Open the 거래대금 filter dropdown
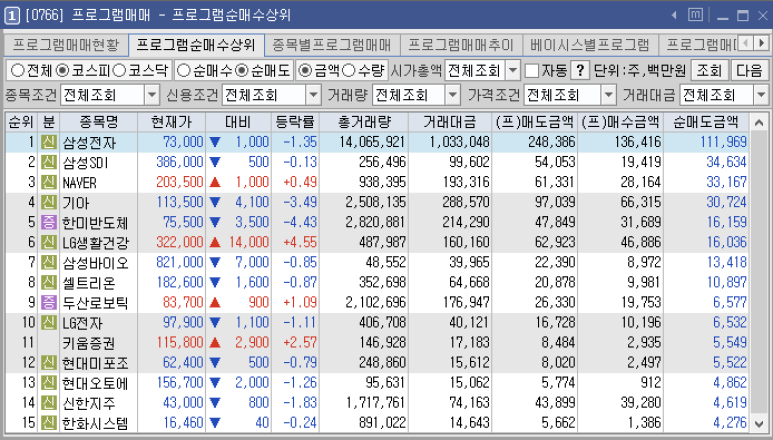Viewport: 773px width, 440px height. point(762,95)
